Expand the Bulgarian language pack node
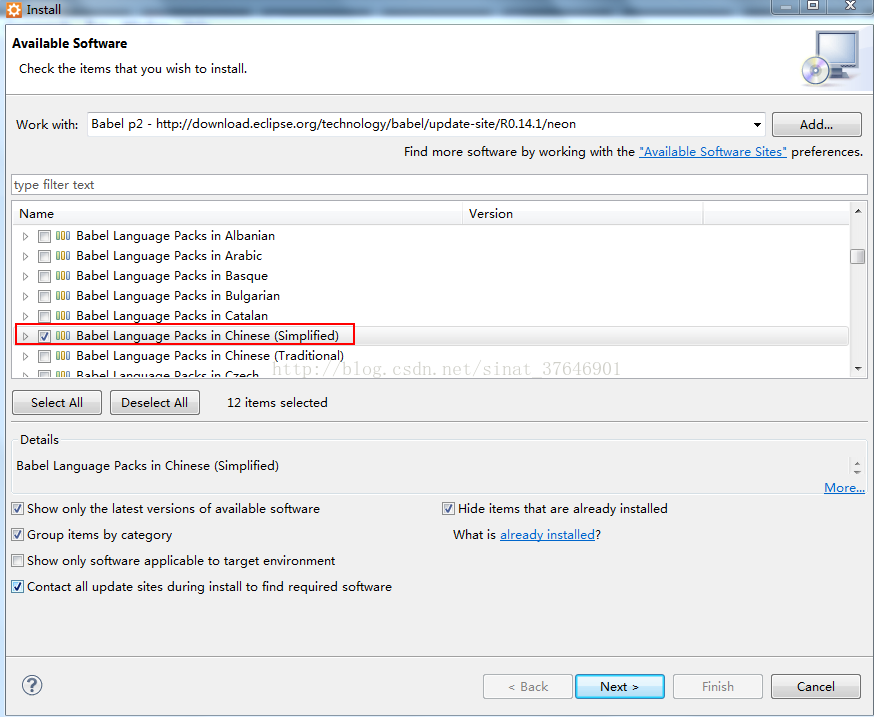 [x=25, y=296]
